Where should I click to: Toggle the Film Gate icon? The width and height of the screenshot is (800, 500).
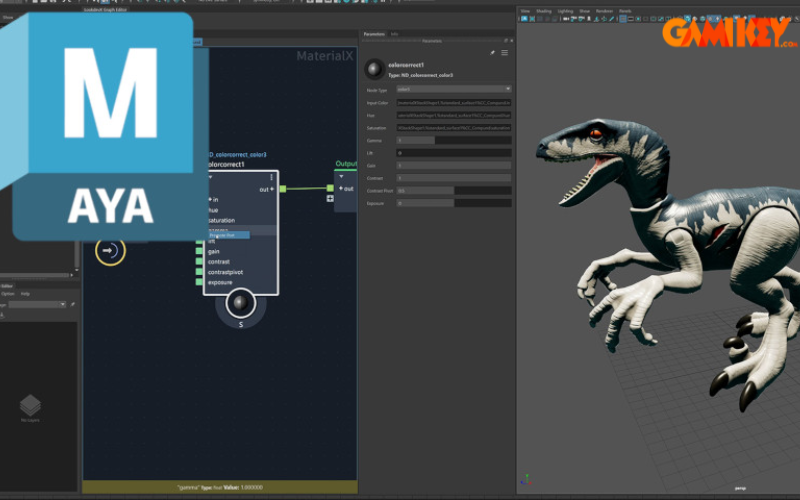(x=631, y=19)
